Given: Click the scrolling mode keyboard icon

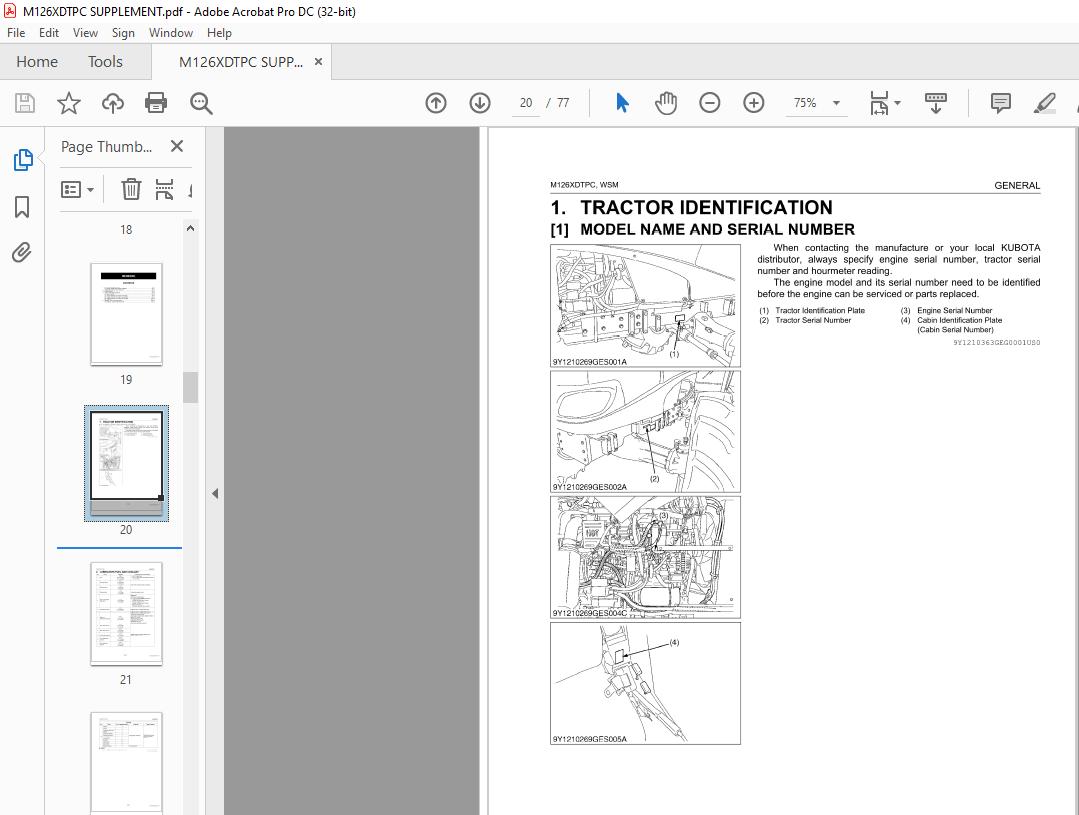Looking at the screenshot, I should tap(935, 103).
